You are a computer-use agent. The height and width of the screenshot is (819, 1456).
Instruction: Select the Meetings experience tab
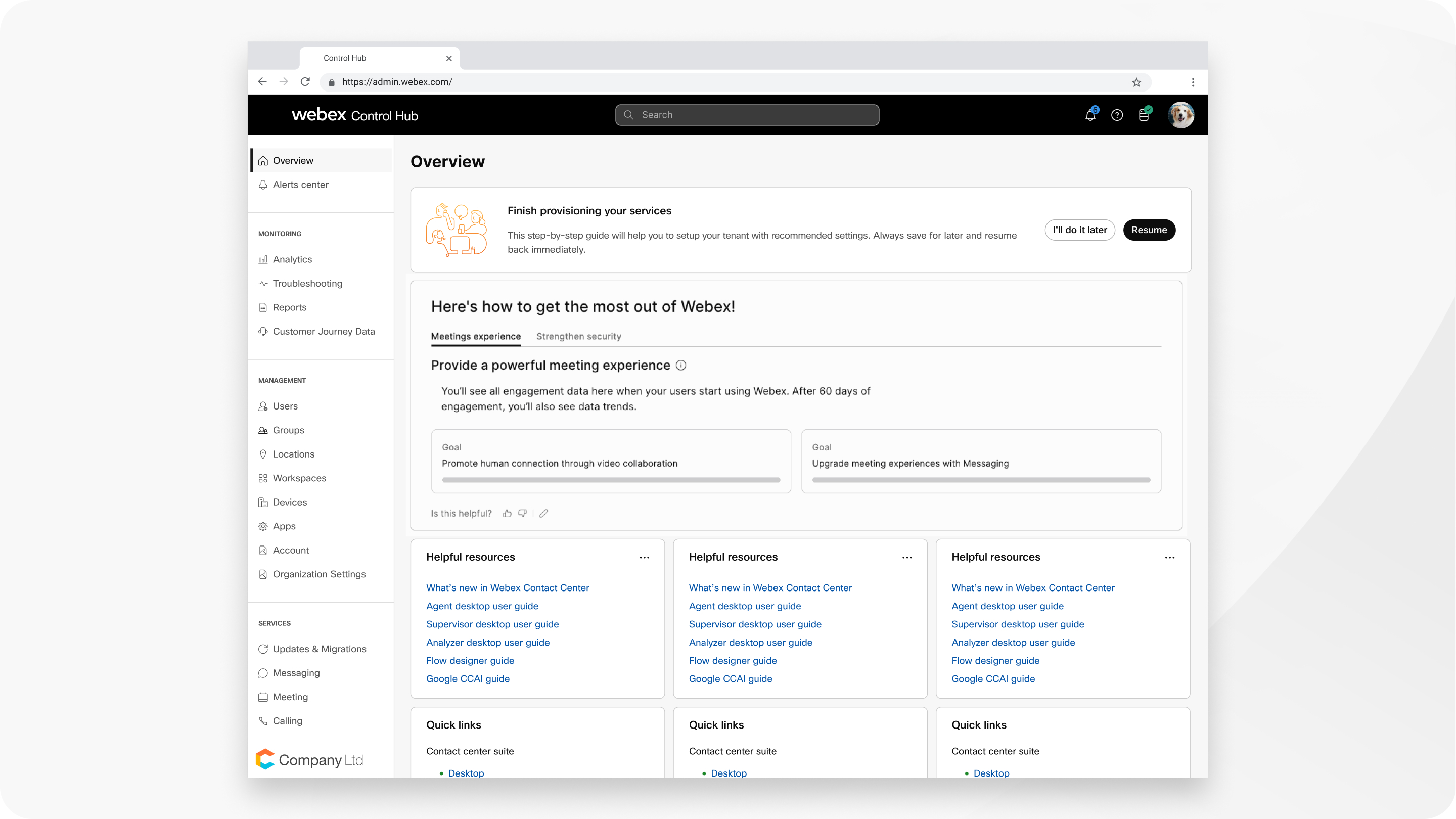[475, 336]
